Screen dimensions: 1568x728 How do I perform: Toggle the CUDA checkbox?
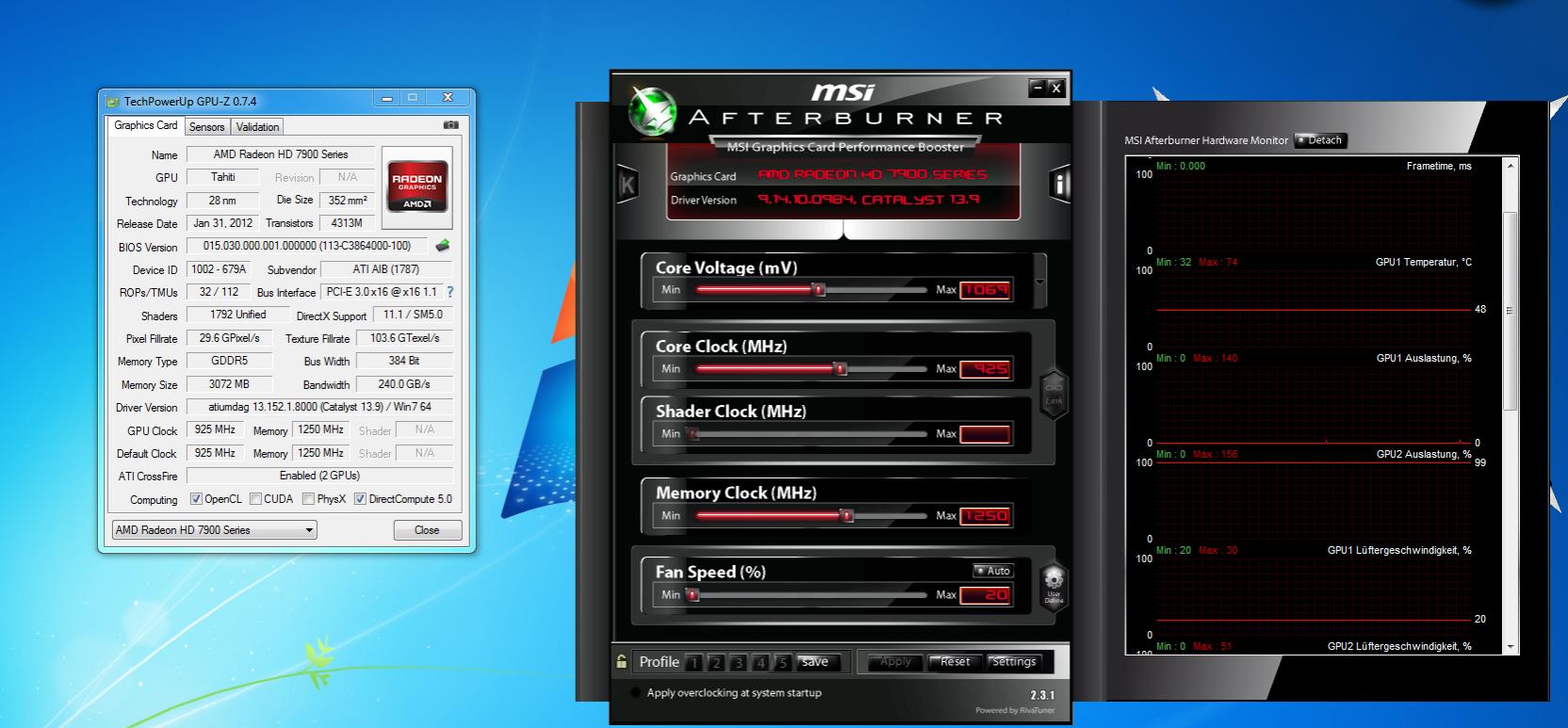point(255,499)
